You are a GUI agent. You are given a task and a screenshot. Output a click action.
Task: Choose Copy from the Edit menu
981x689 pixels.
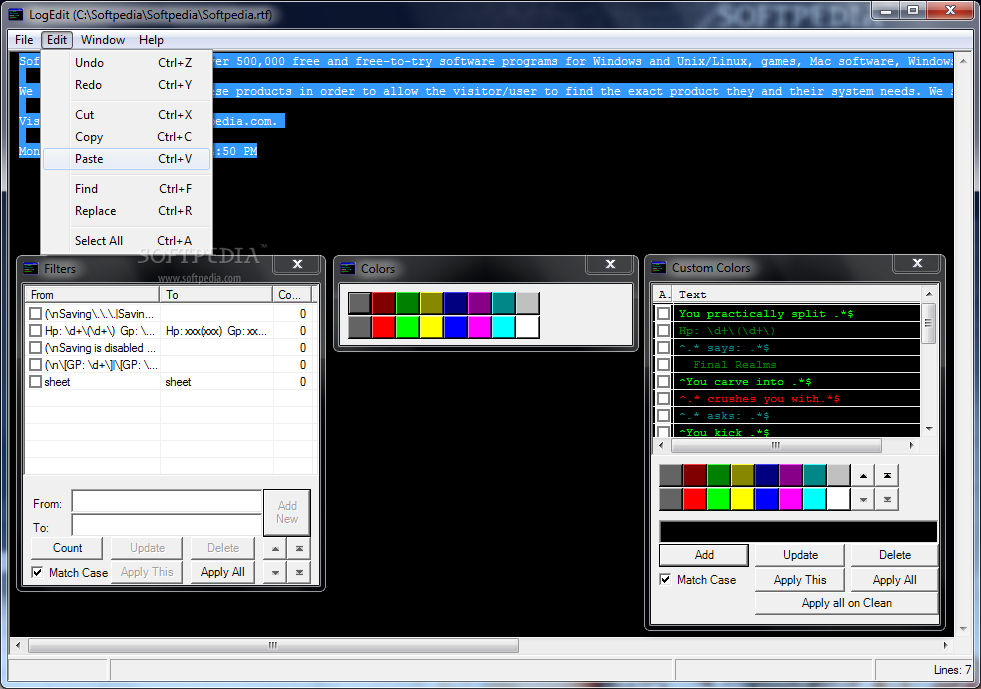point(126,137)
